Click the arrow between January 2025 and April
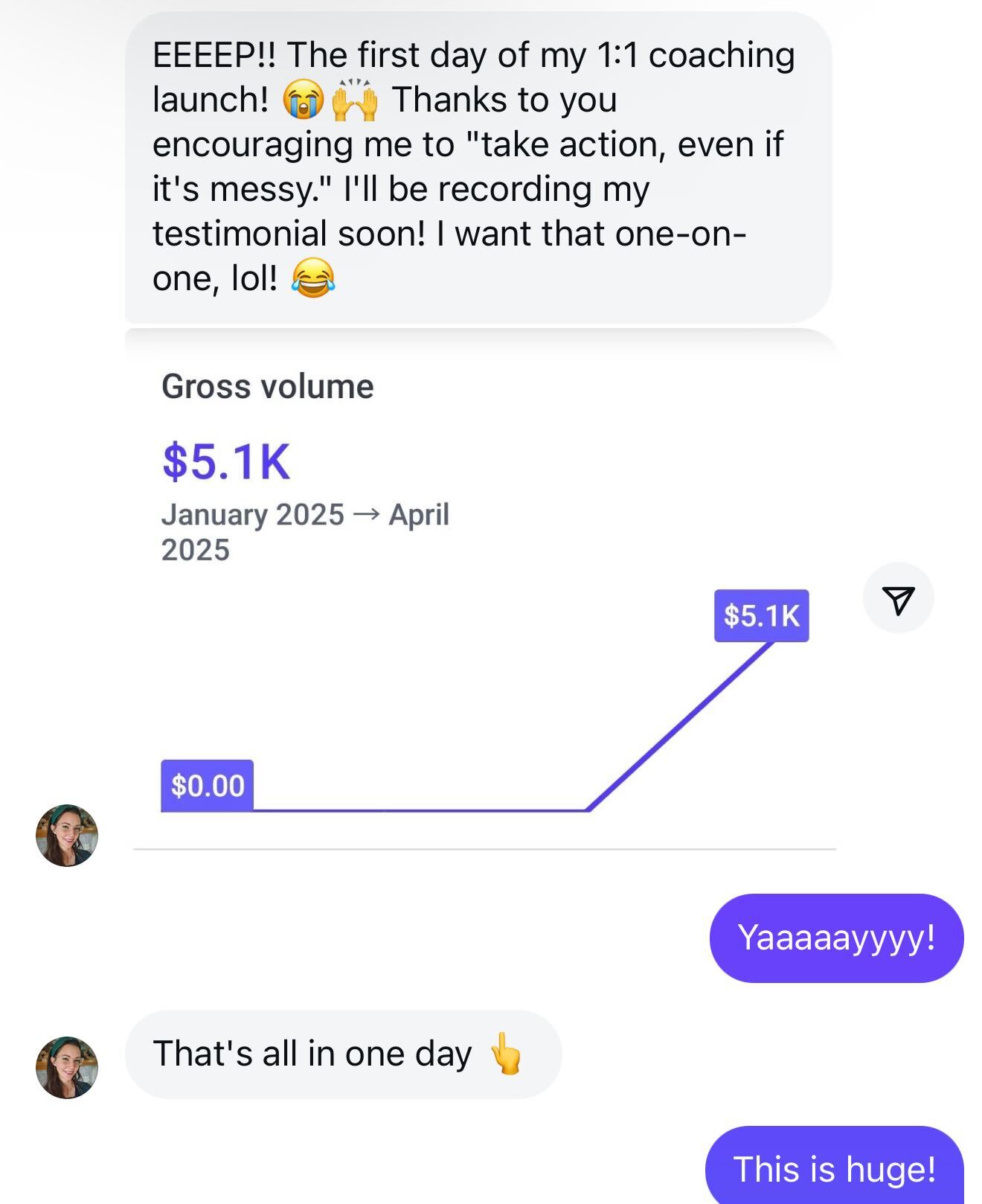Viewport: 982px width, 1204px height. pyautogui.click(x=366, y=515)
